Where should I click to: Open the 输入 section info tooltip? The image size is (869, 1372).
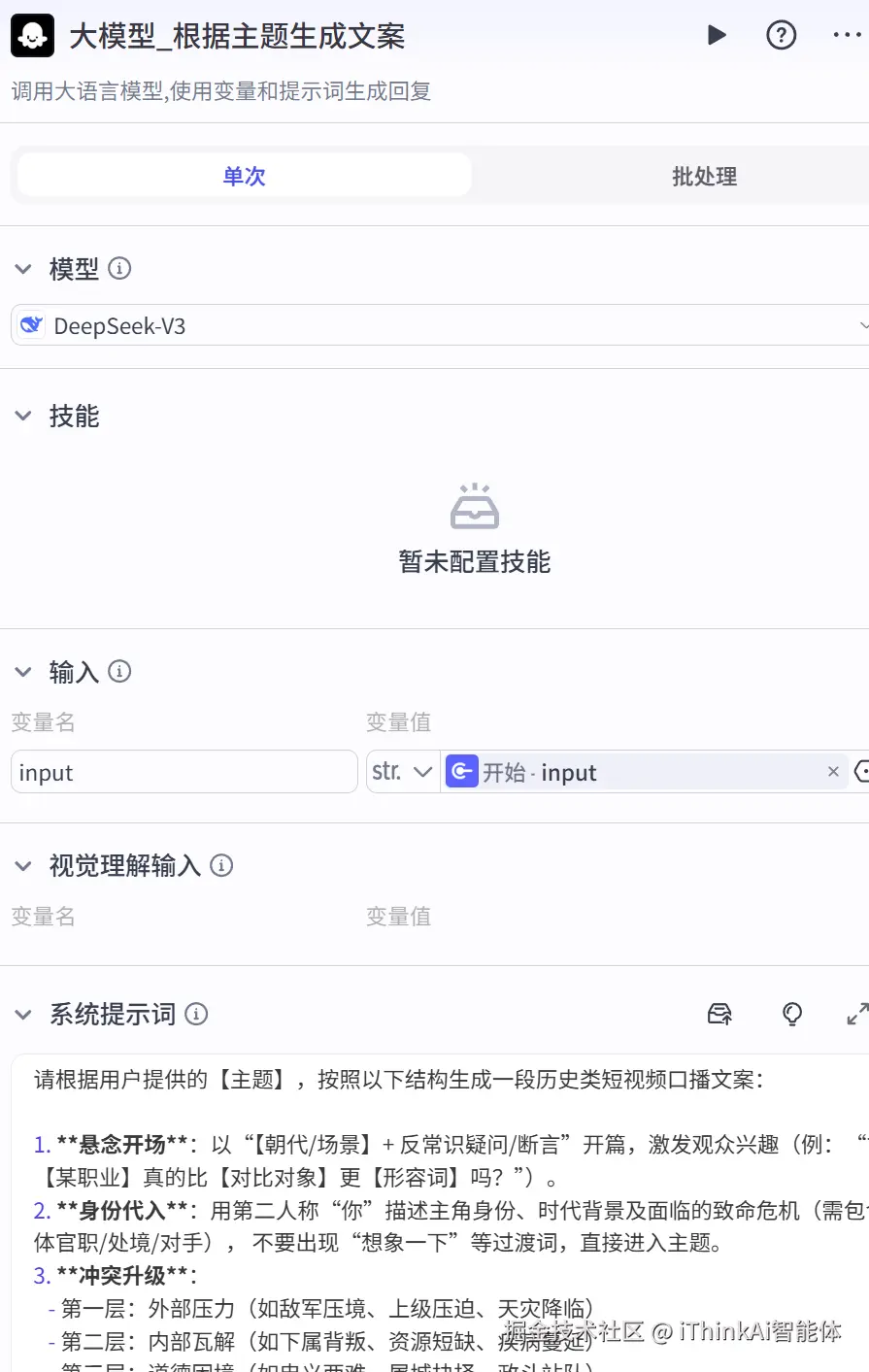[x=119, y=671]
